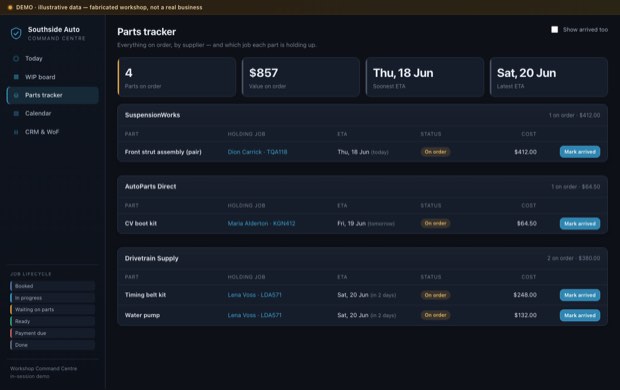Select Parts tracker in the sidebar
Screen dimensions: 620x390
tap(53, 95)
